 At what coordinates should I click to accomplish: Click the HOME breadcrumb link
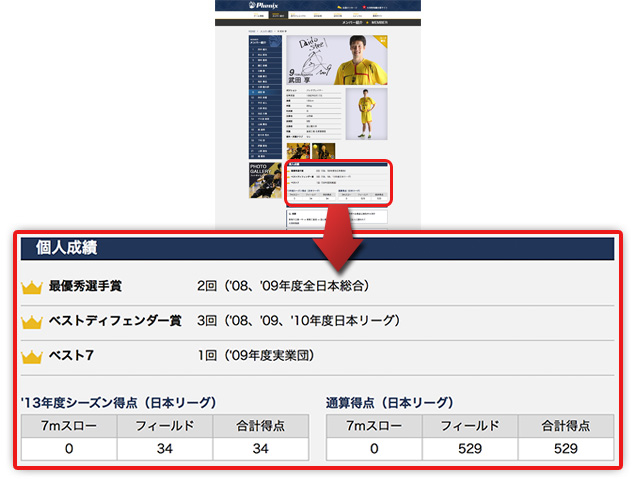coord(252,31)
